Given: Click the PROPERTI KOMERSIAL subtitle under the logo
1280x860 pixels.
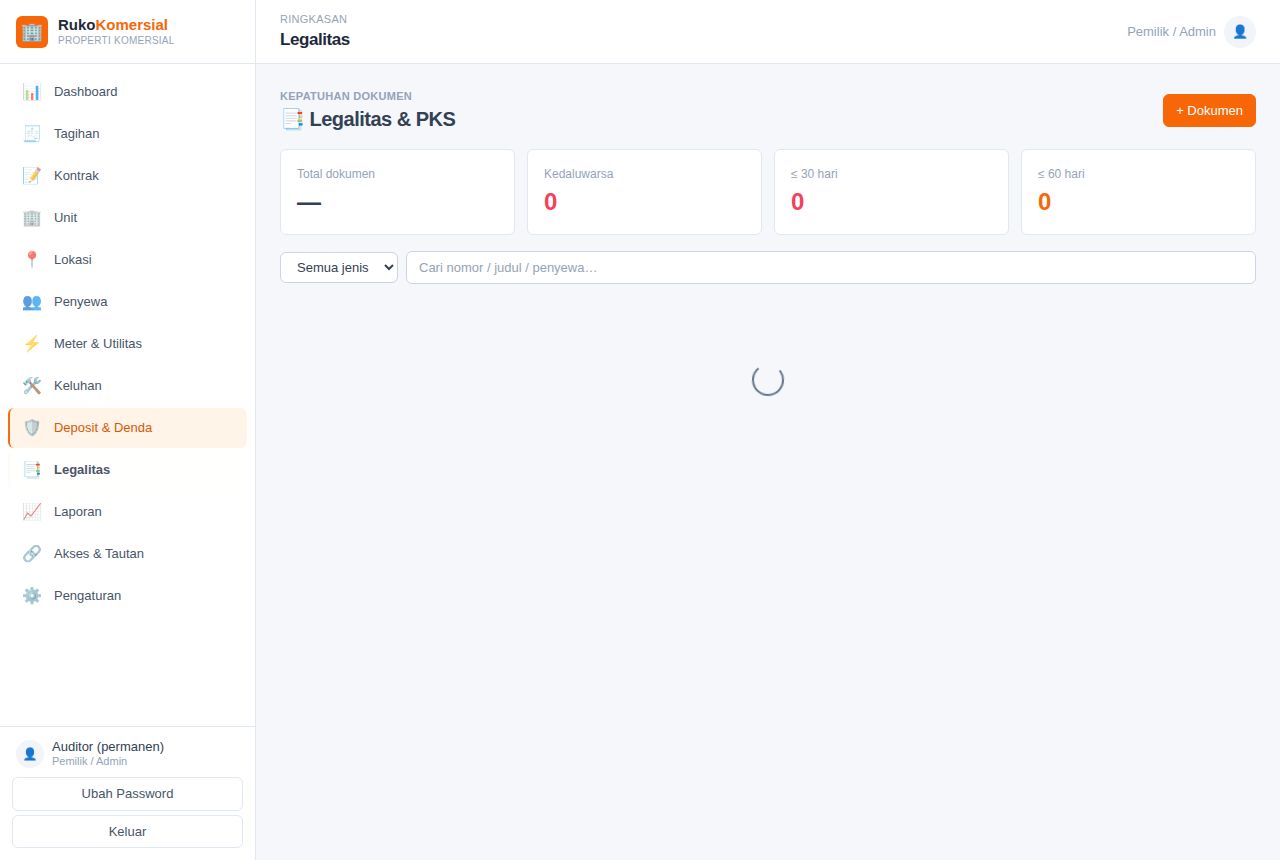Looking at the screenshot, I should [x=116, y=41].
